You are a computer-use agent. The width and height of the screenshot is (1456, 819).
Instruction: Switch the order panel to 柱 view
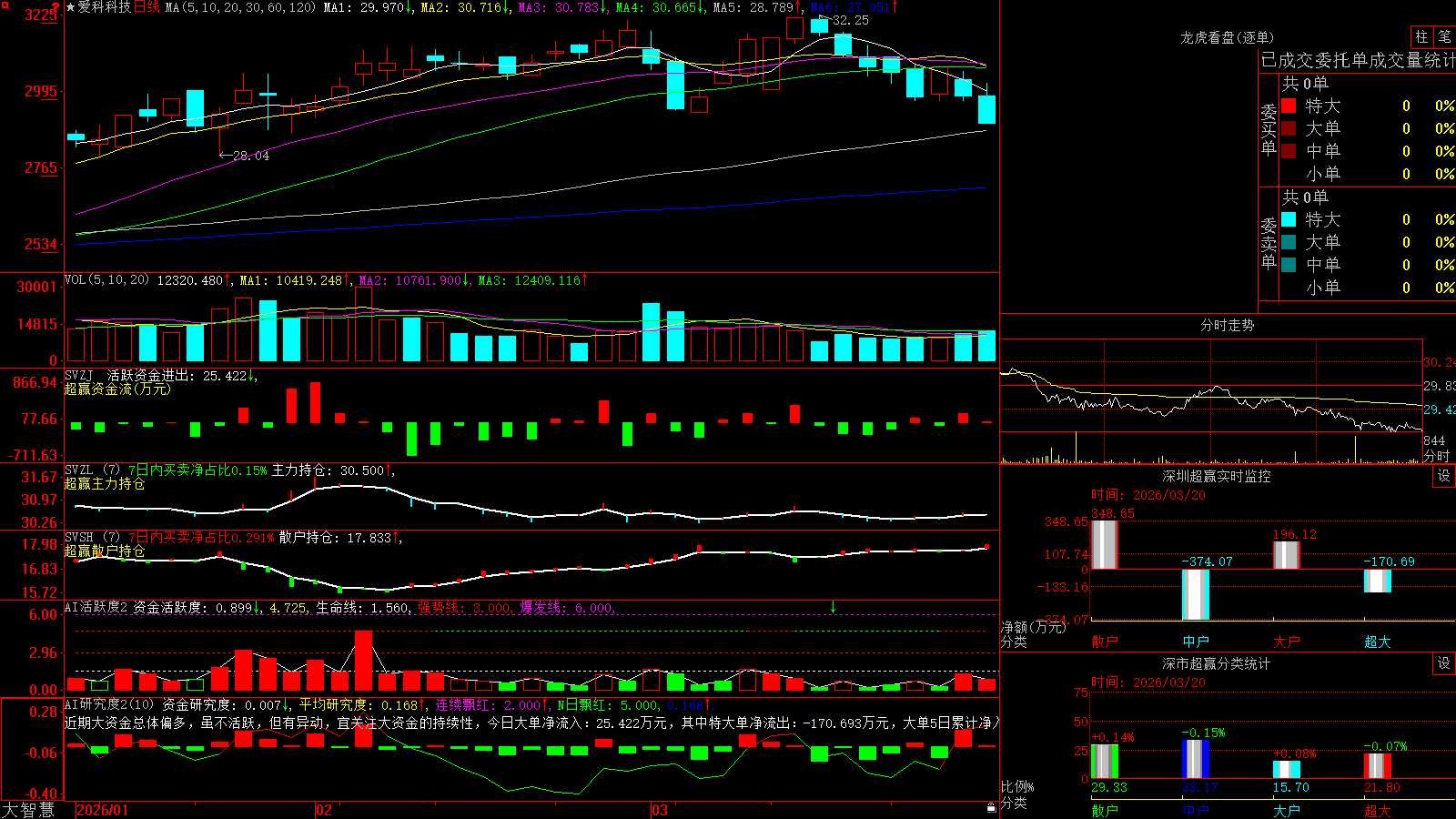tap(1421, 37)
